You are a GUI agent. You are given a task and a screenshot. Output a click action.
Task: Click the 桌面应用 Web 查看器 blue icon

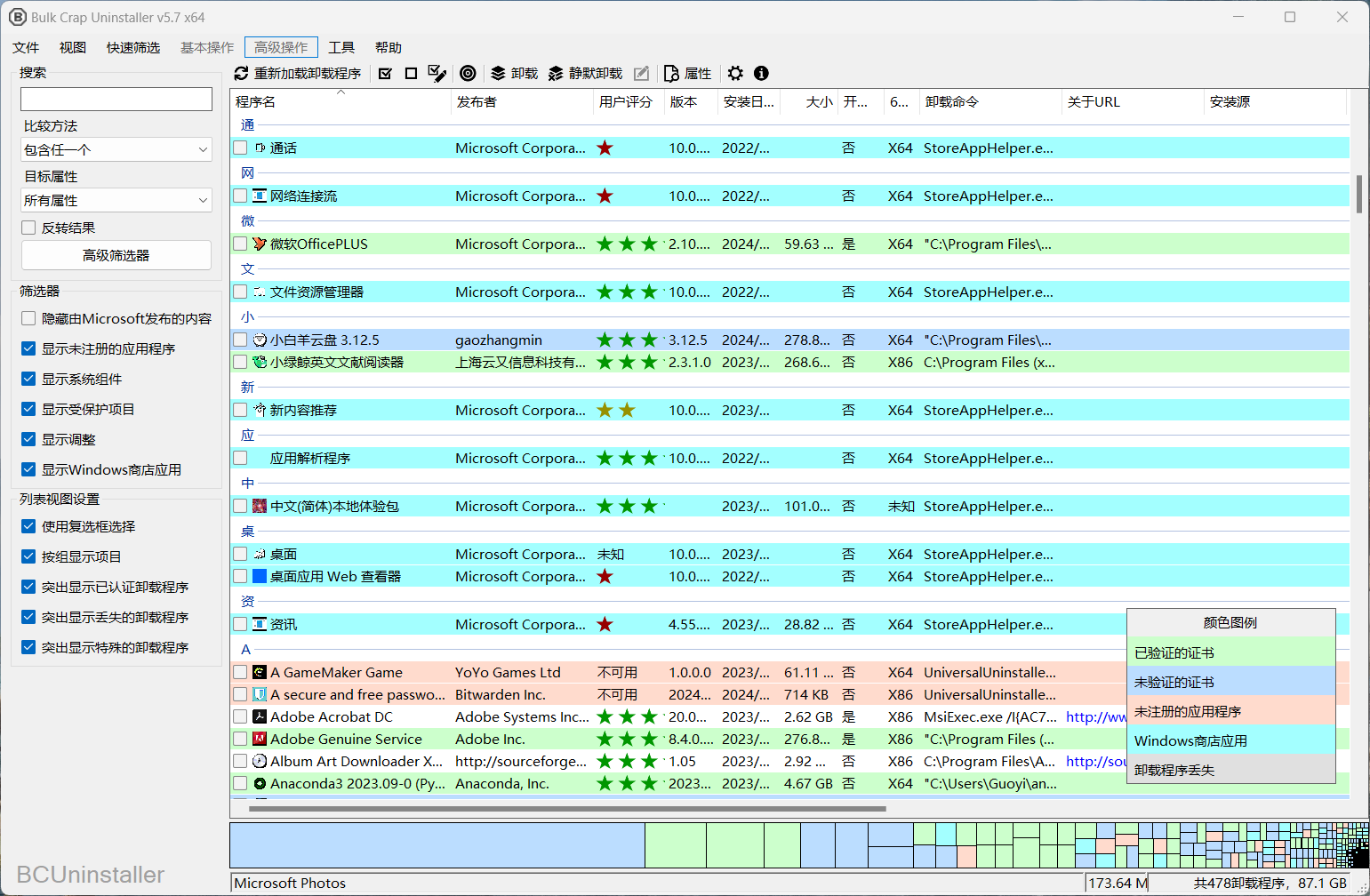[260, 576]
